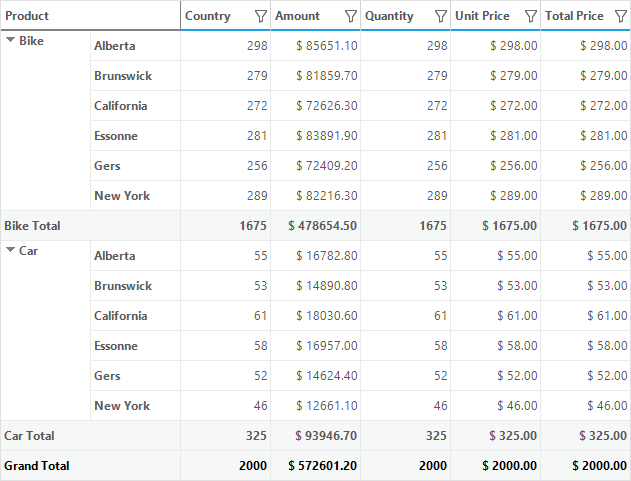
Task: Open the Unit Price column filter icon
Action: click(x=531, y=17)
